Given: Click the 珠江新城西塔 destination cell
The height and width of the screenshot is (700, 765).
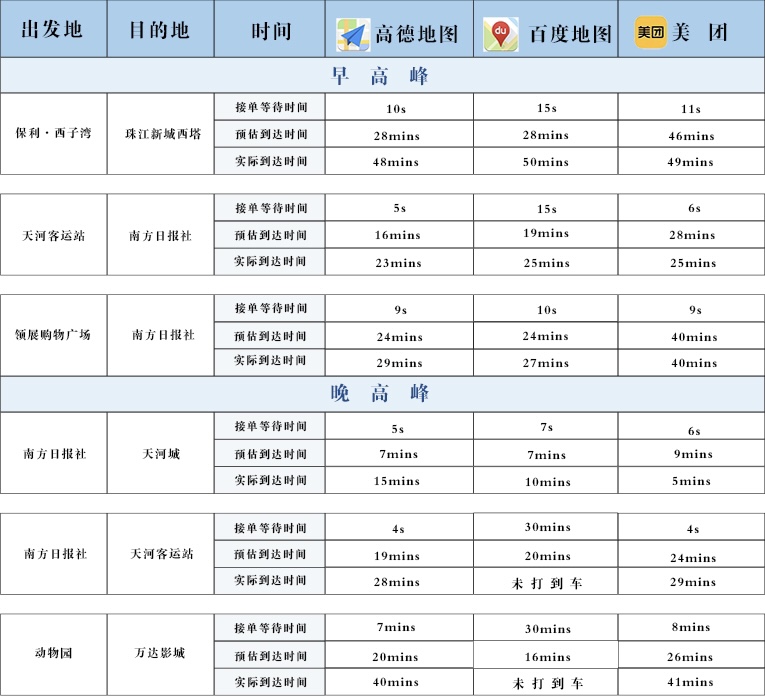Looking at the screenshot, I should tap(160, 134).
